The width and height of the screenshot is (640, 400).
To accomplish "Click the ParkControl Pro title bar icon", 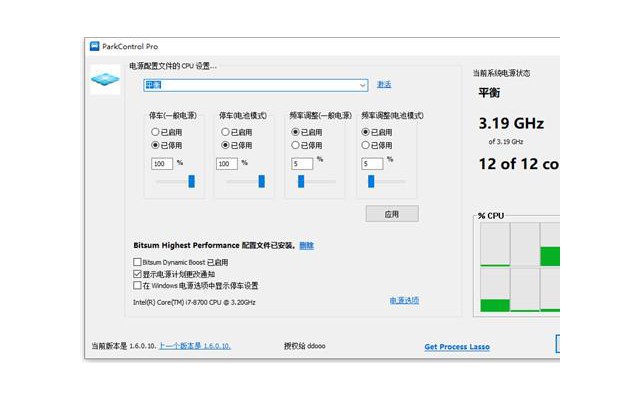I will pyautogui.click(x=94, y=46).
